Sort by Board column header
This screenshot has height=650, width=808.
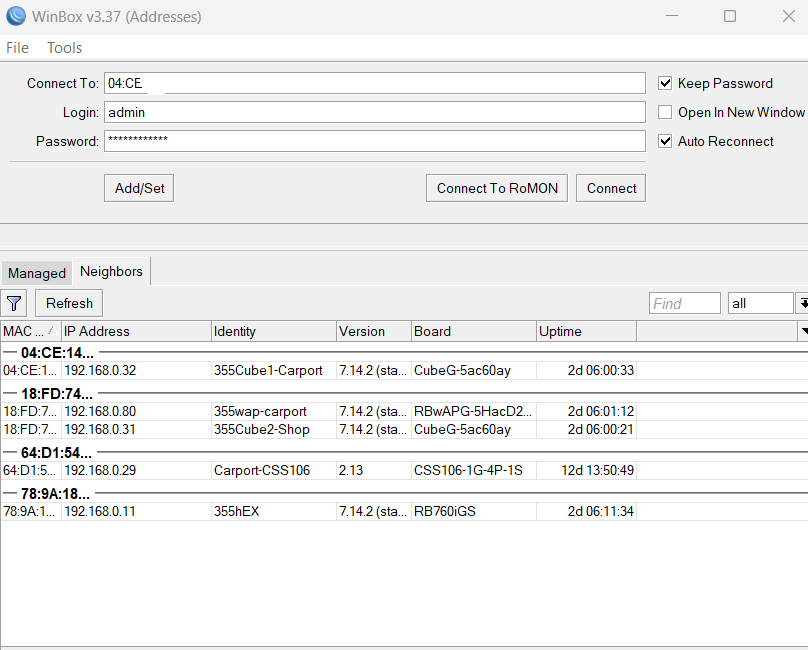point(474,331)
